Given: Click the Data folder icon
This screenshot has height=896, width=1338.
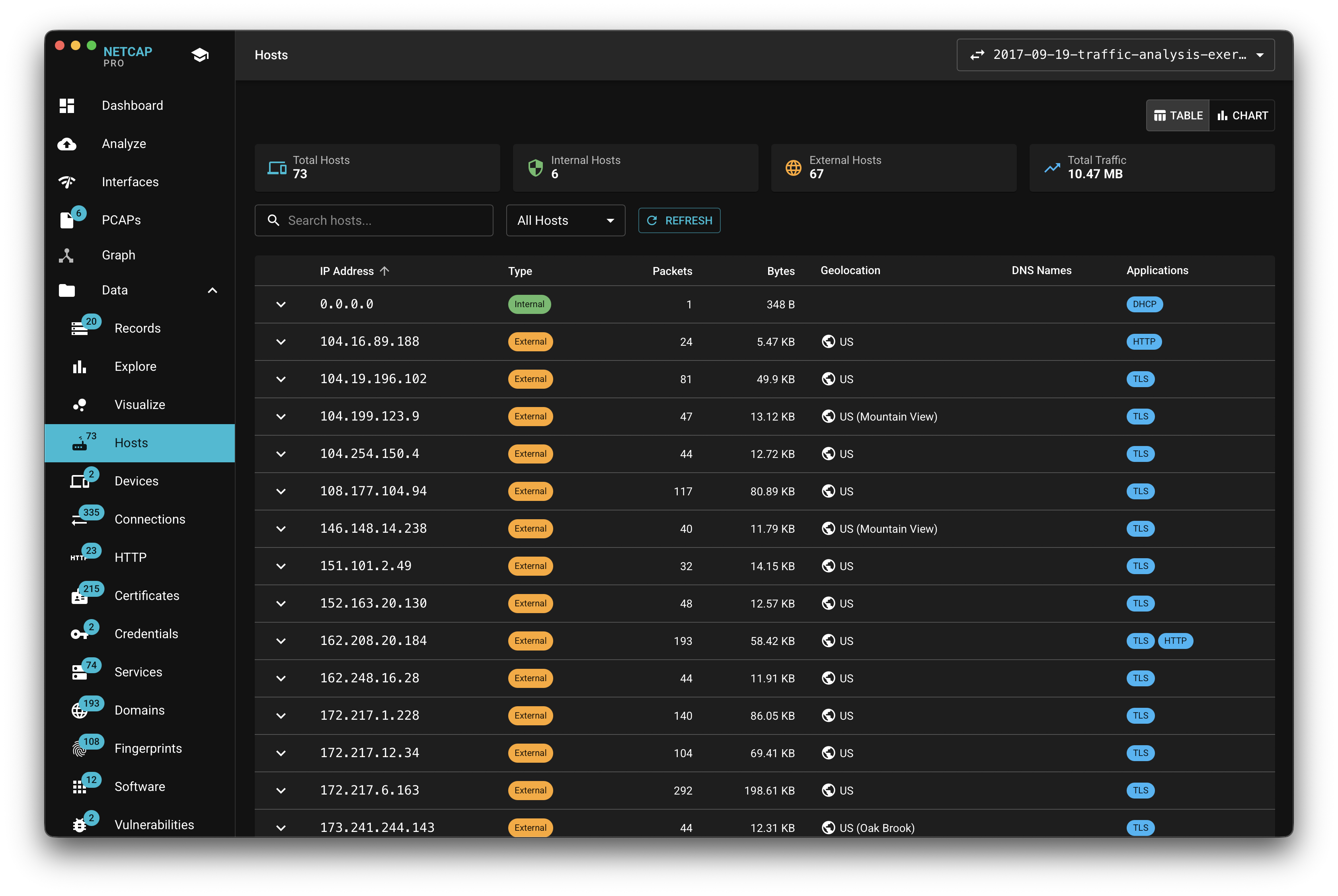Looking at the screenshot, I should click(x=67, y=290).
